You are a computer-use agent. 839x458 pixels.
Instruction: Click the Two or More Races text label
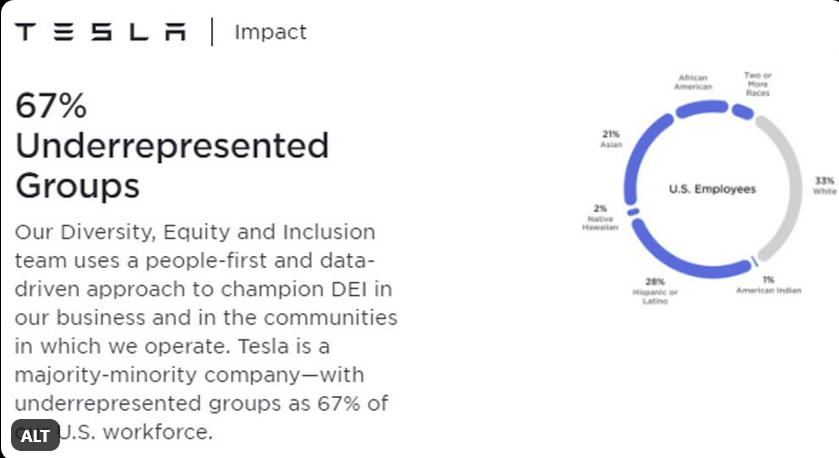[x=757, y=83]
